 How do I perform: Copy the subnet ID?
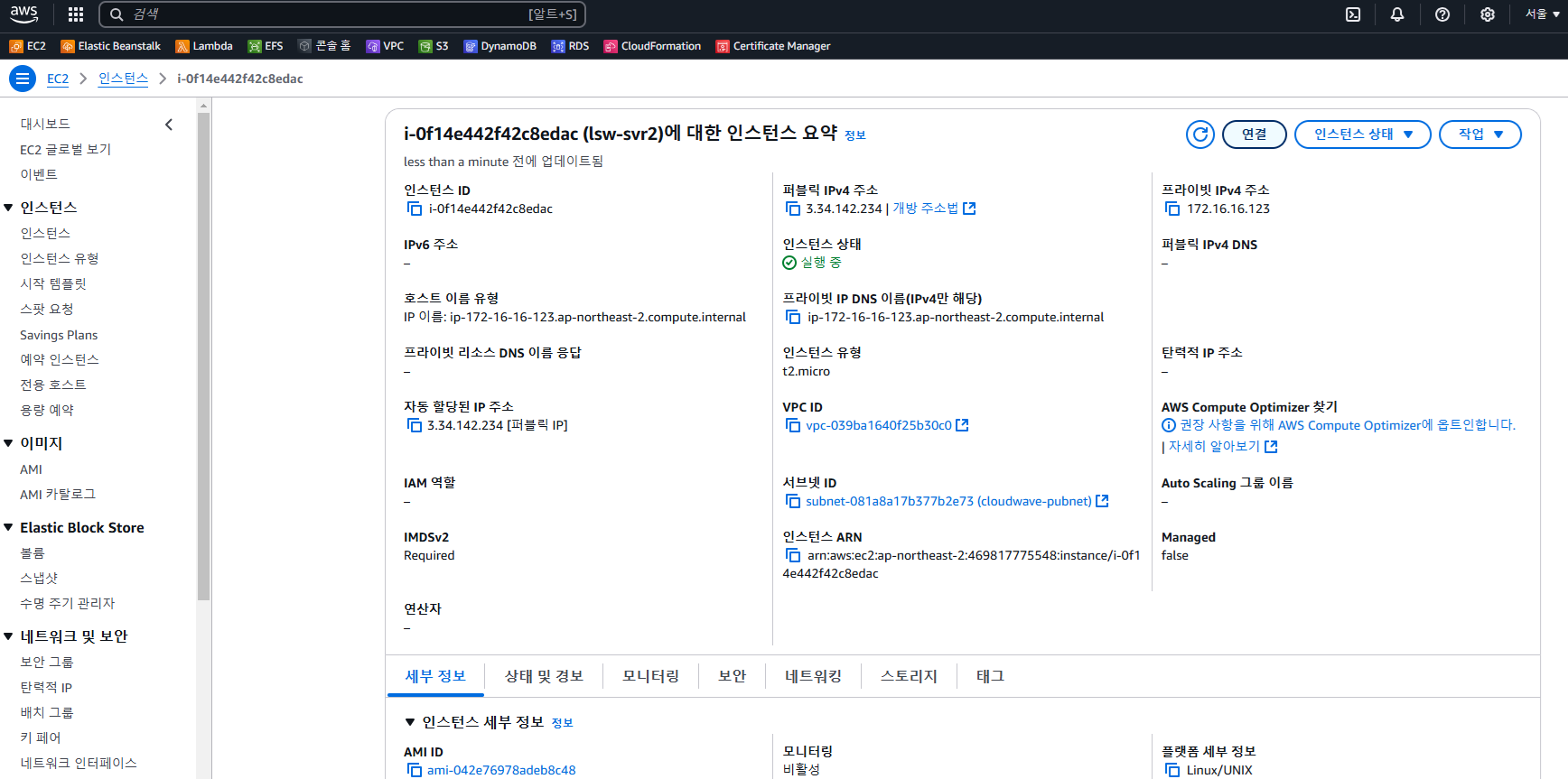[793, 501]
